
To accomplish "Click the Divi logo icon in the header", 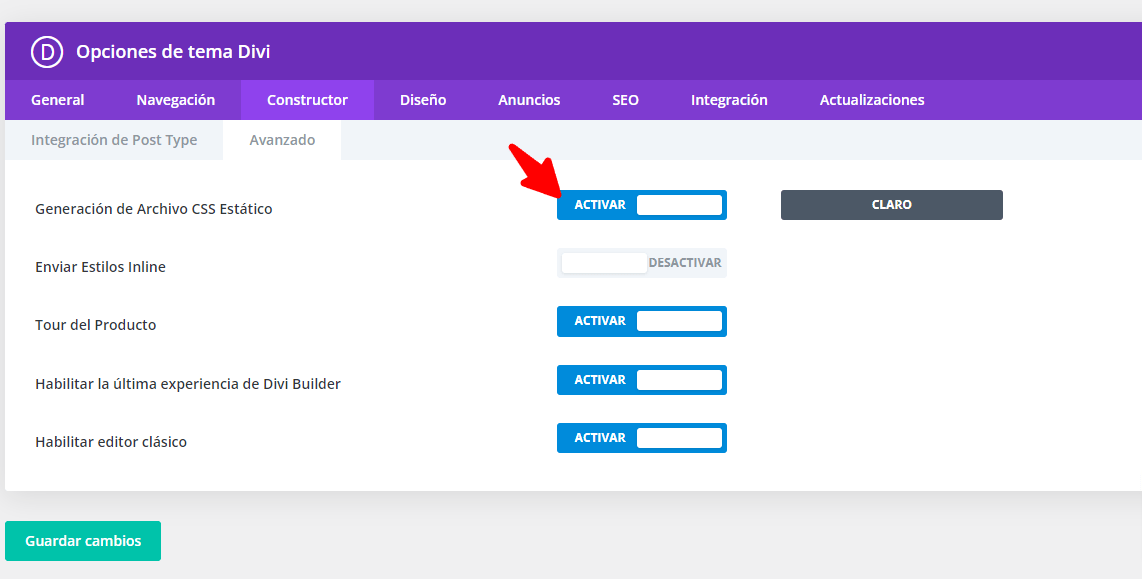I will point(47,52).
